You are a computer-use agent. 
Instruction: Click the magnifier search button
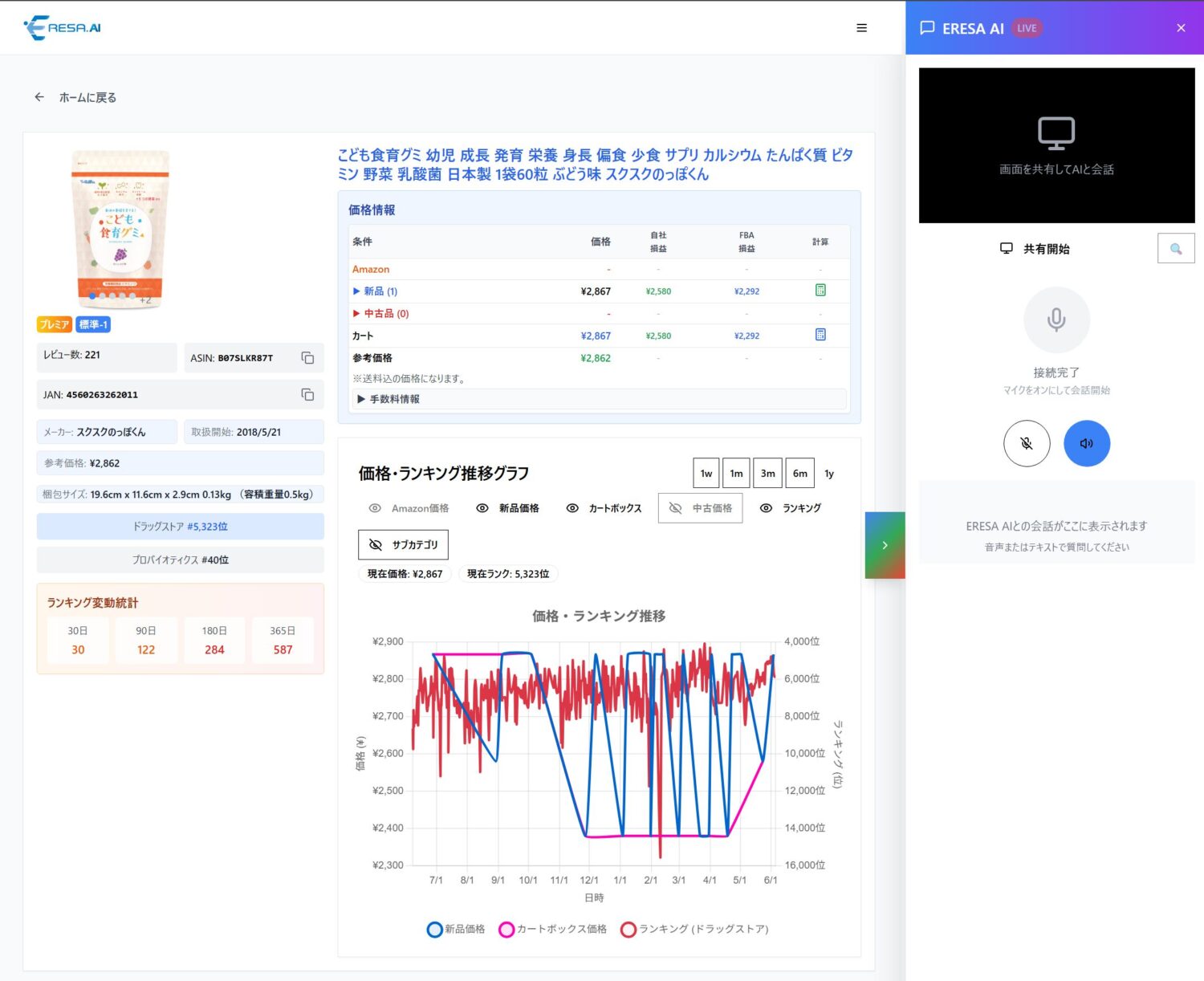click(1176, 249)
